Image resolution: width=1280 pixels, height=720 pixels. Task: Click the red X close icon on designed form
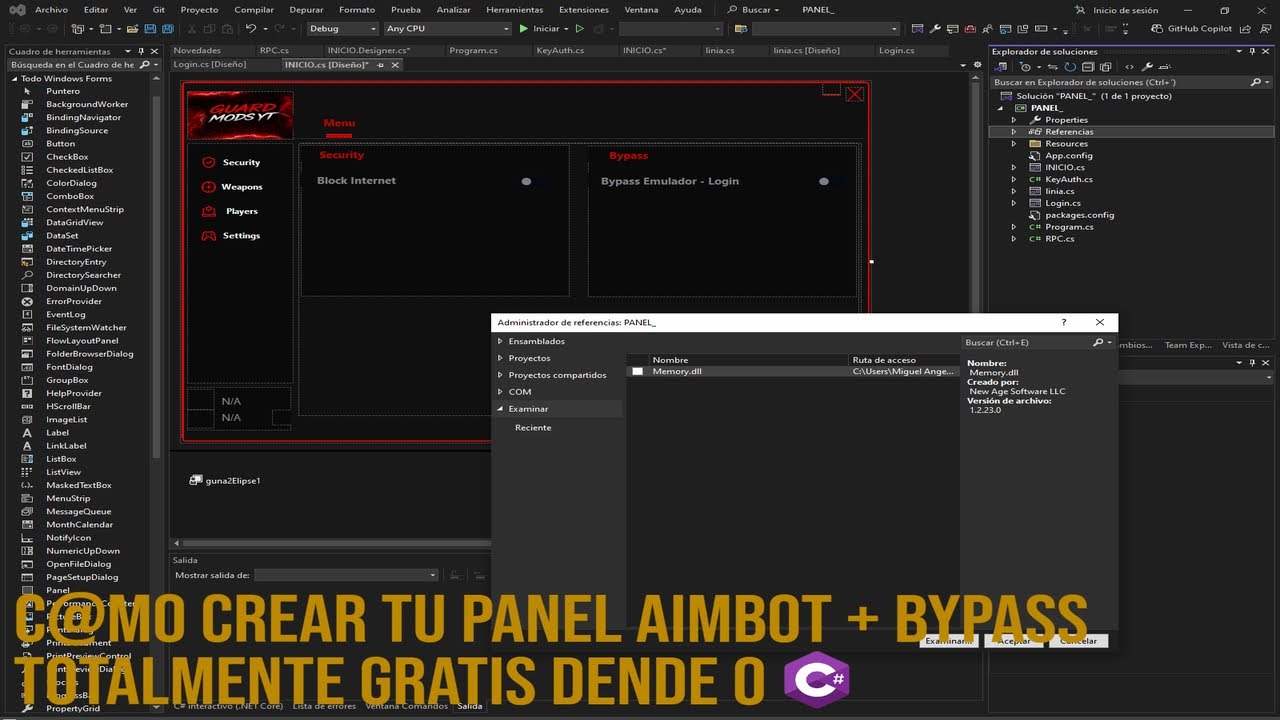[x=854, y=94]
